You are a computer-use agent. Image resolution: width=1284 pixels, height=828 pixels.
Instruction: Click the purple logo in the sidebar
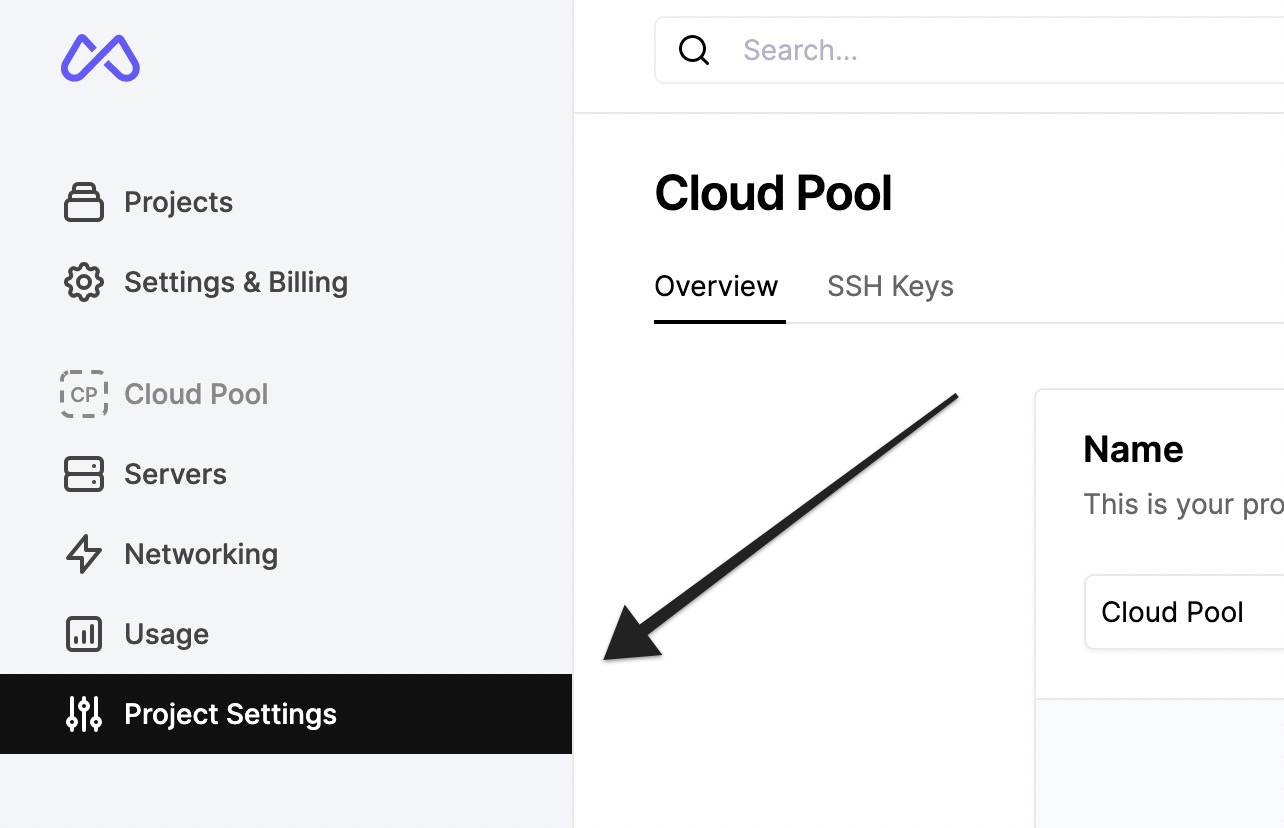100,57
